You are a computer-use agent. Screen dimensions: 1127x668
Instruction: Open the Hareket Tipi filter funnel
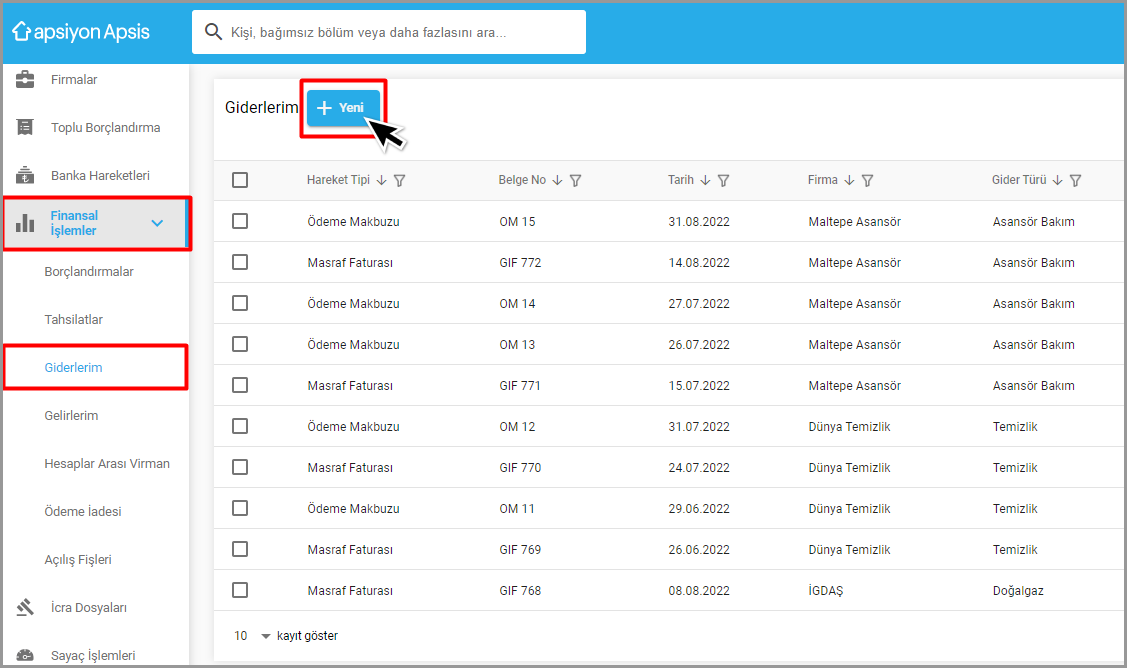400,180
